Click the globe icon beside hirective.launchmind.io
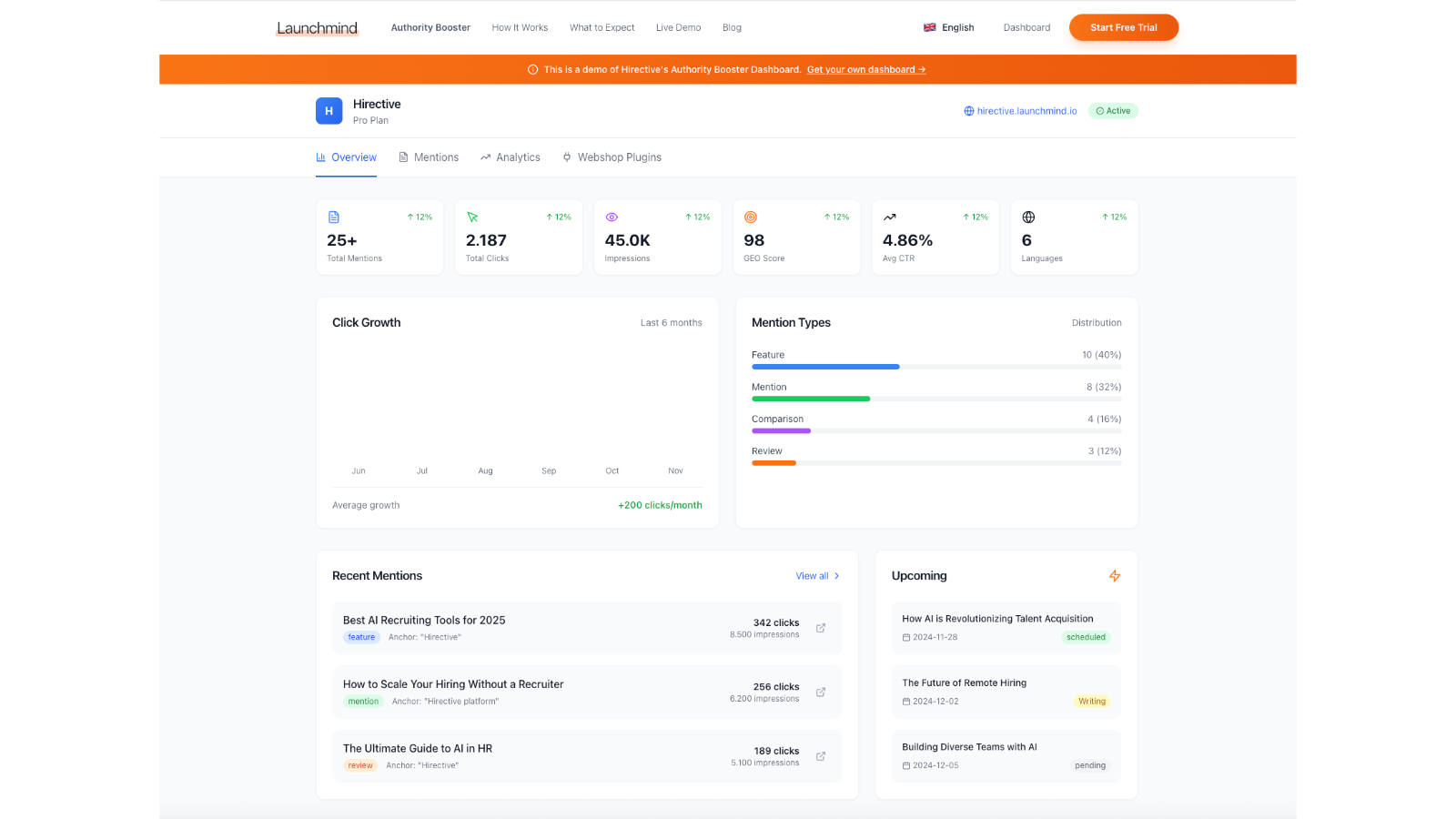The width and height of the screenshot is (1456, 819). (x=968, y=110)
